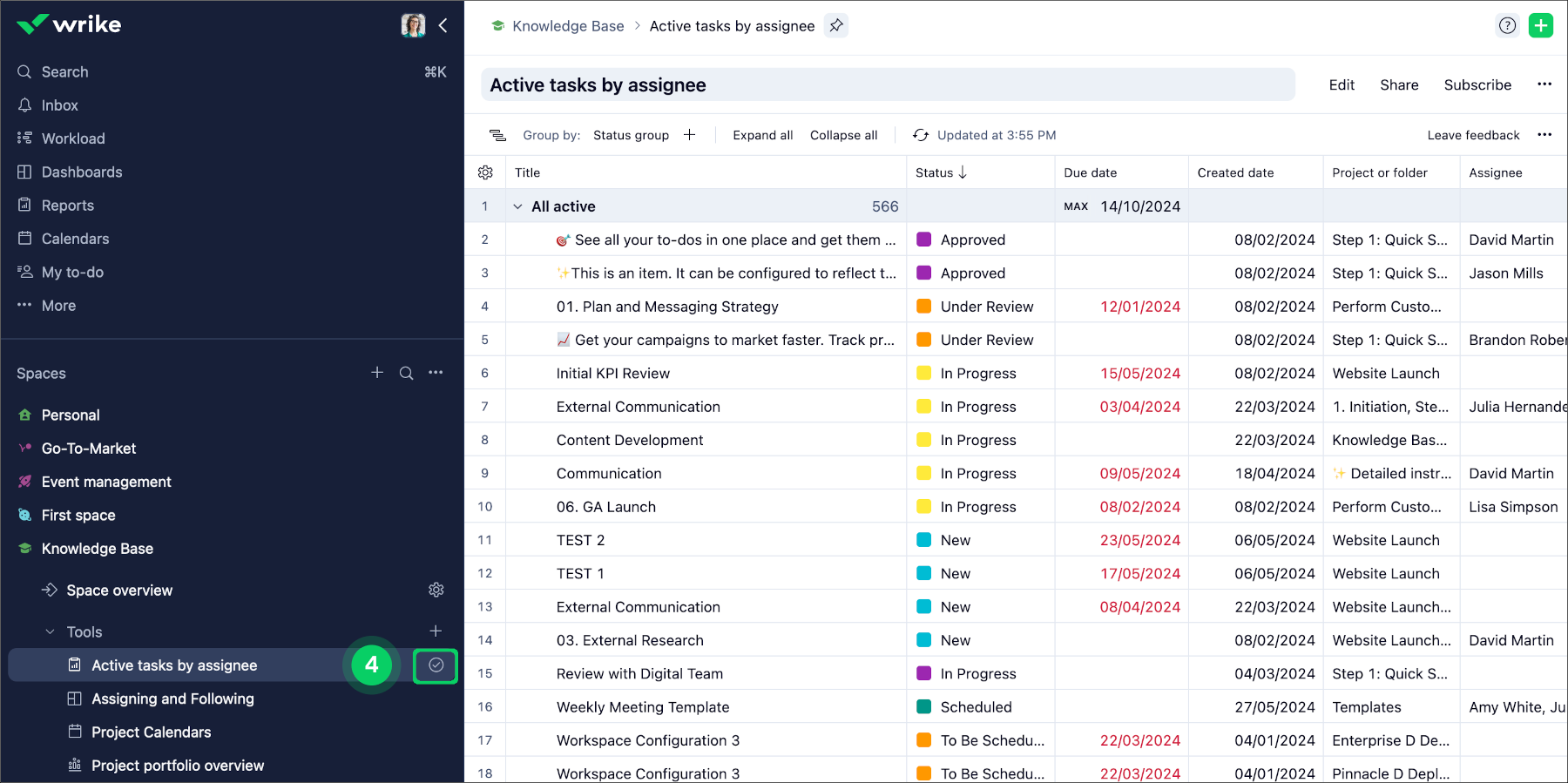
Task: Add a new space with plus icon
Action: tap(377, 373)
